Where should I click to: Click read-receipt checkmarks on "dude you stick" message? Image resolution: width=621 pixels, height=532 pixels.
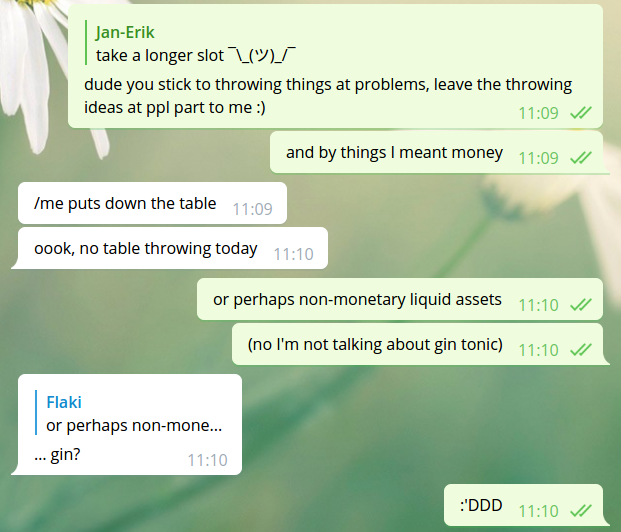coord(580,113)
